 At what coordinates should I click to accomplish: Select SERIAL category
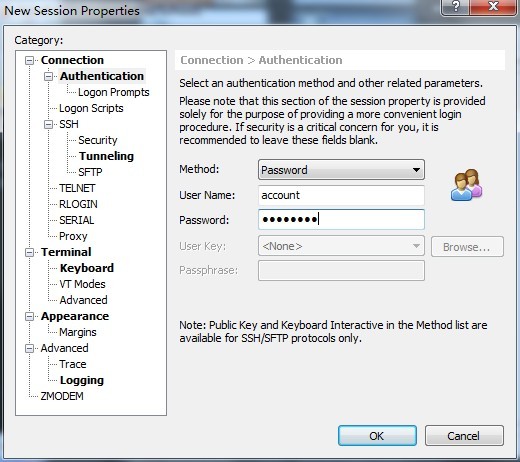coord(77,220)
